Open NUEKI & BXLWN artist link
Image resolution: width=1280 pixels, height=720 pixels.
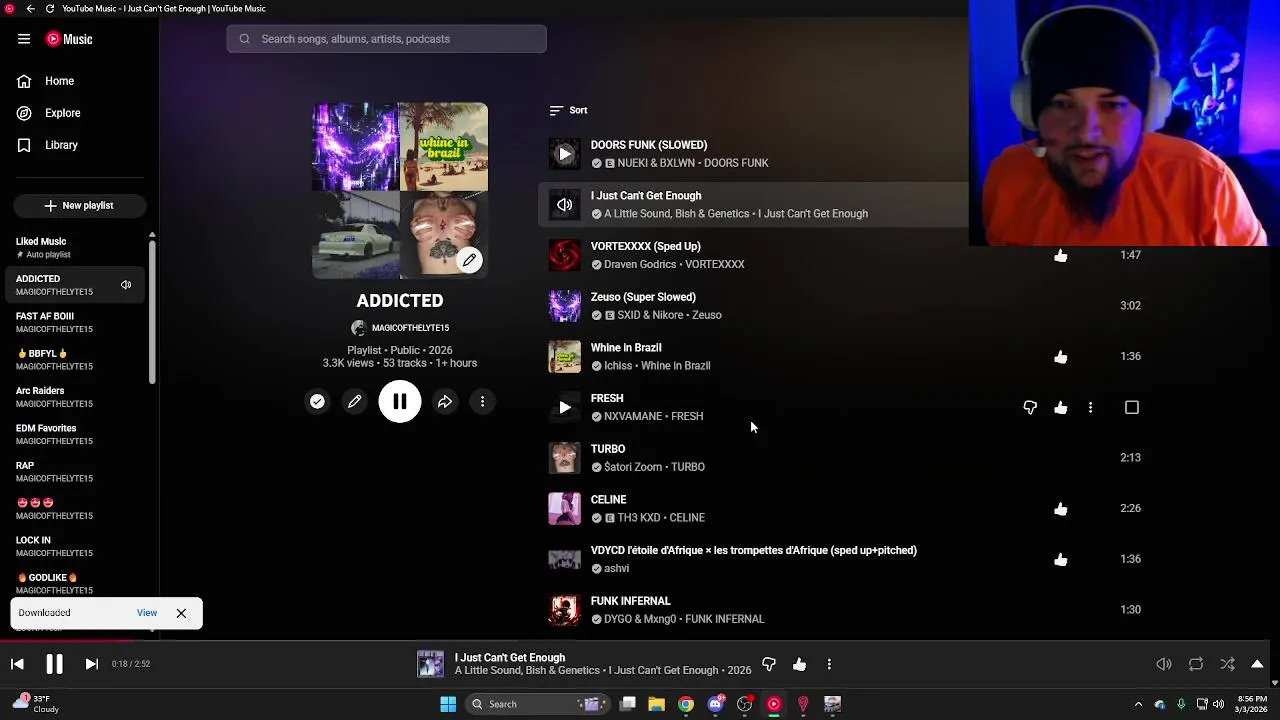point(657,163)
